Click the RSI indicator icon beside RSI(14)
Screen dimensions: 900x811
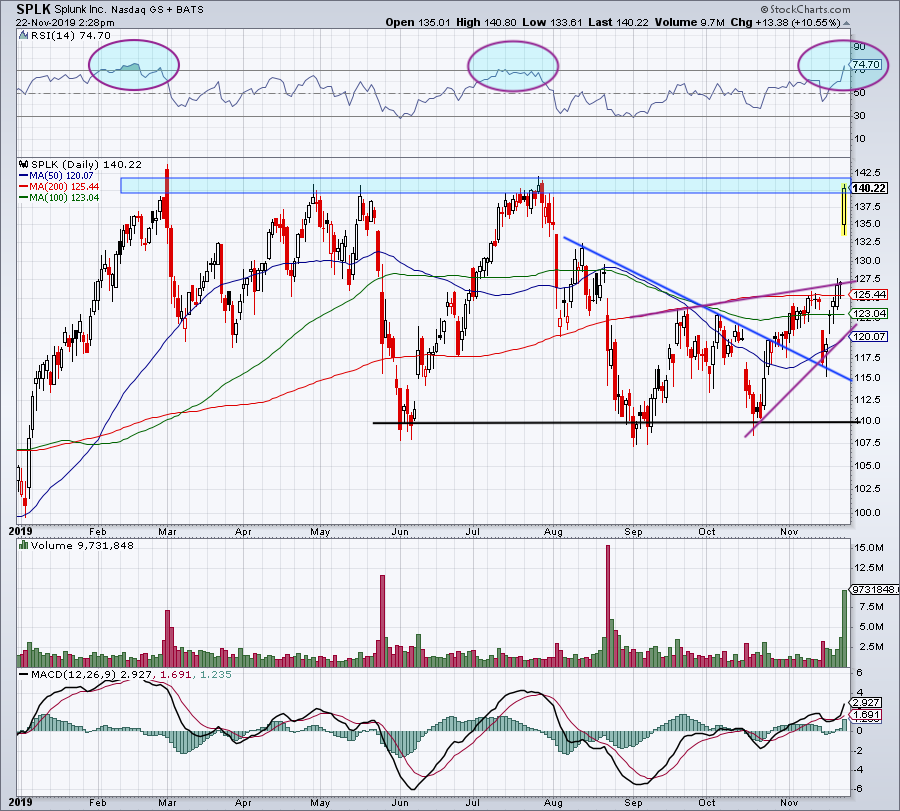[x=23, y=36]
